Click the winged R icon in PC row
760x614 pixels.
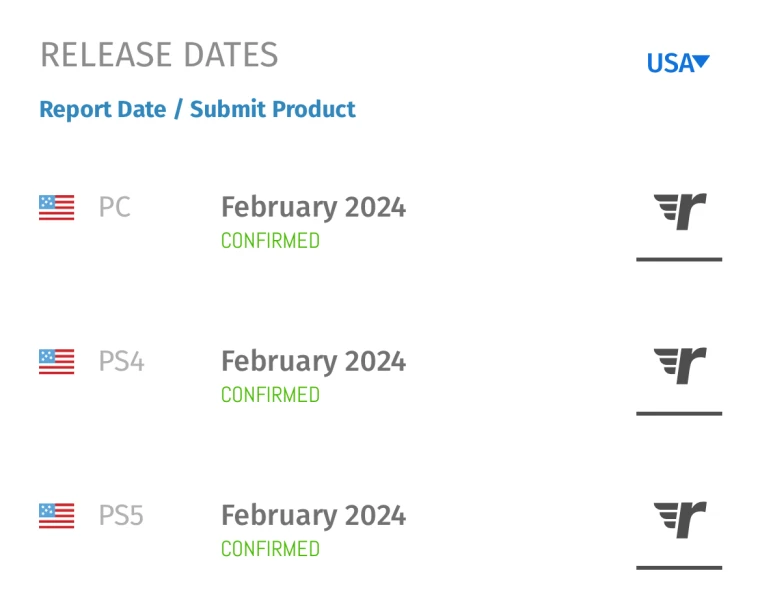point(680,211)
